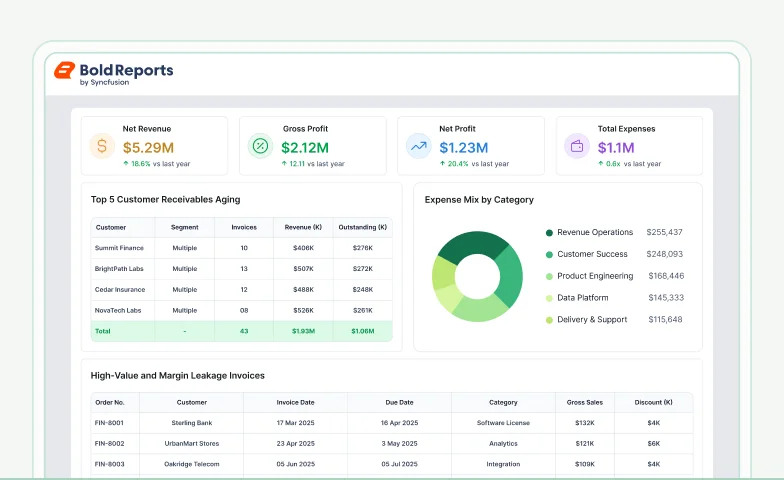This screenshot has width=784, height=480.
Task: Click the $132K gross sales cell
Action: point(584,423)
